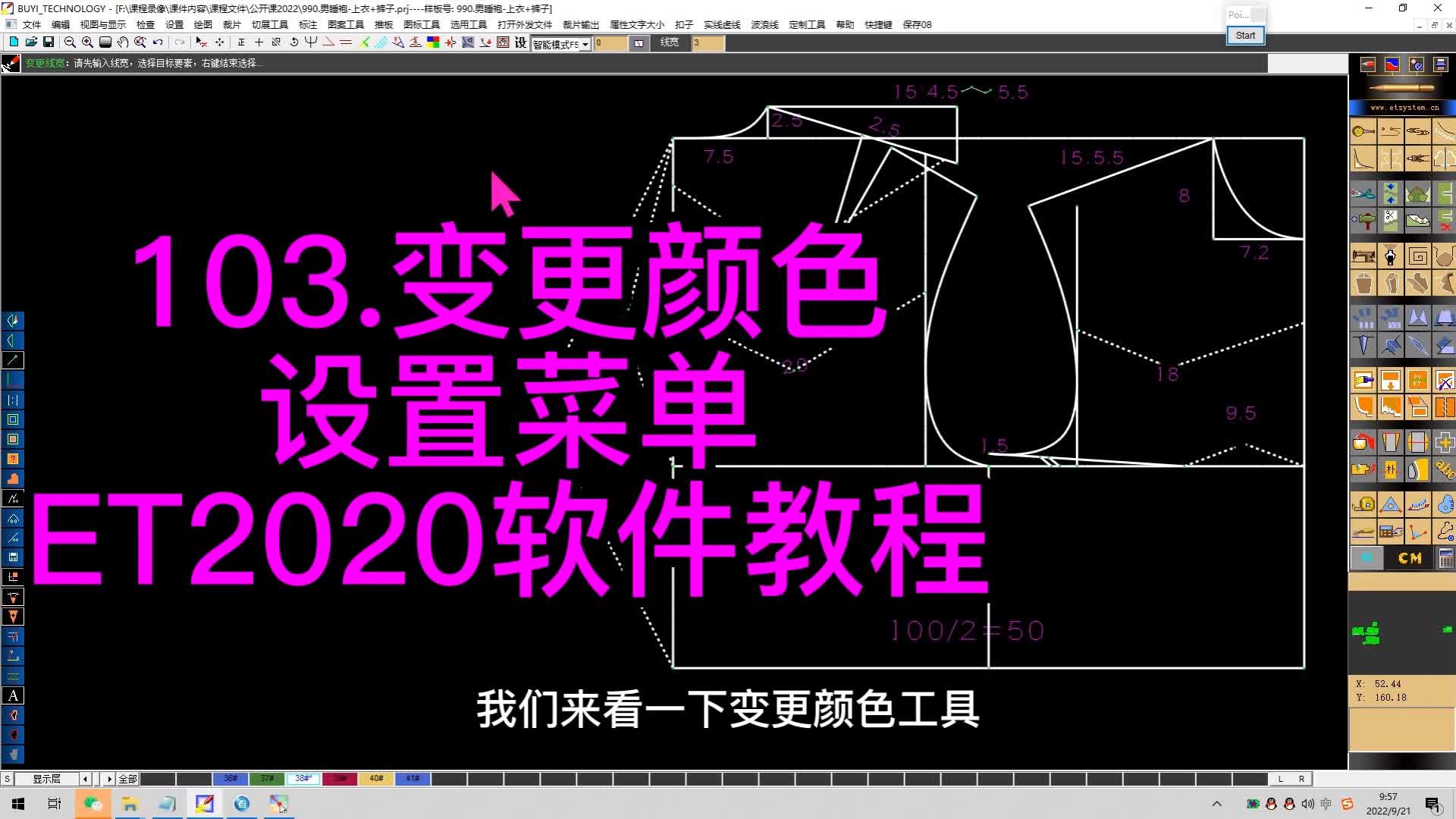Switch measurement units with the CM button
This screenshot has width=1456, height=819.
(x=1409, y=559)
